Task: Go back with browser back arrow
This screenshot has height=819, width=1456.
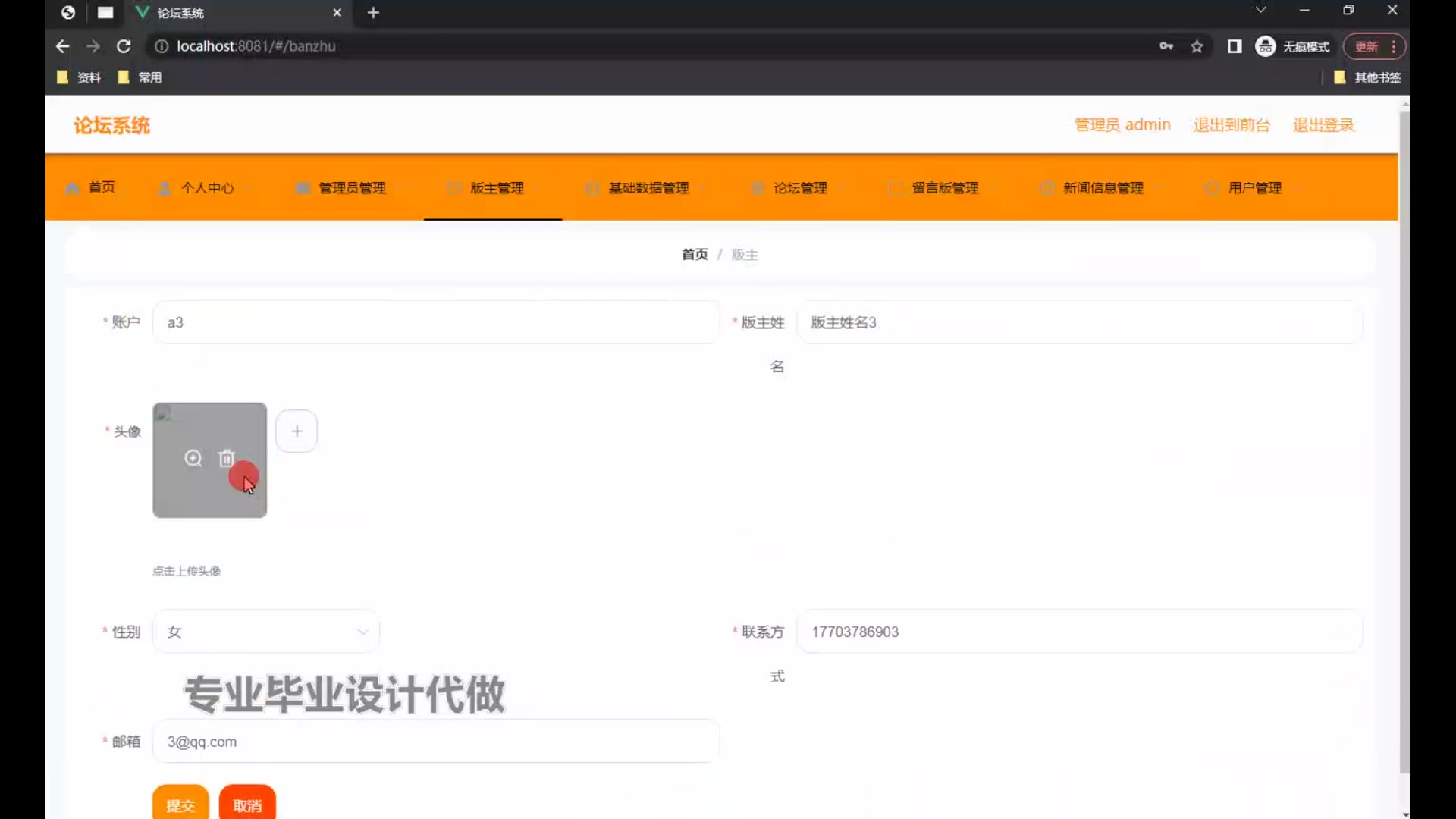Action: [x=63, y=46]
